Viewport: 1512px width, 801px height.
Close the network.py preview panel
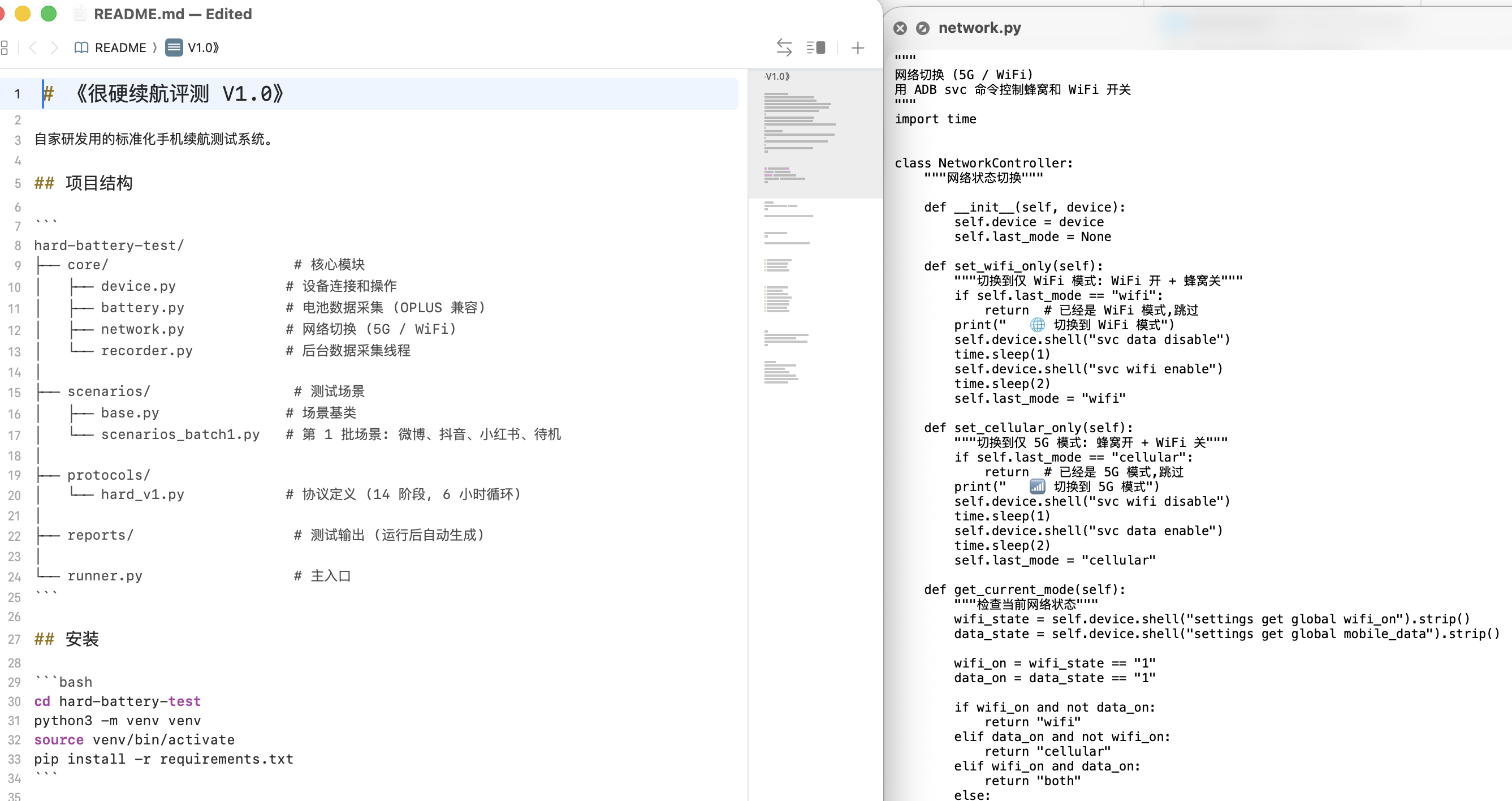pyautogui.click(x=900, y=28)
